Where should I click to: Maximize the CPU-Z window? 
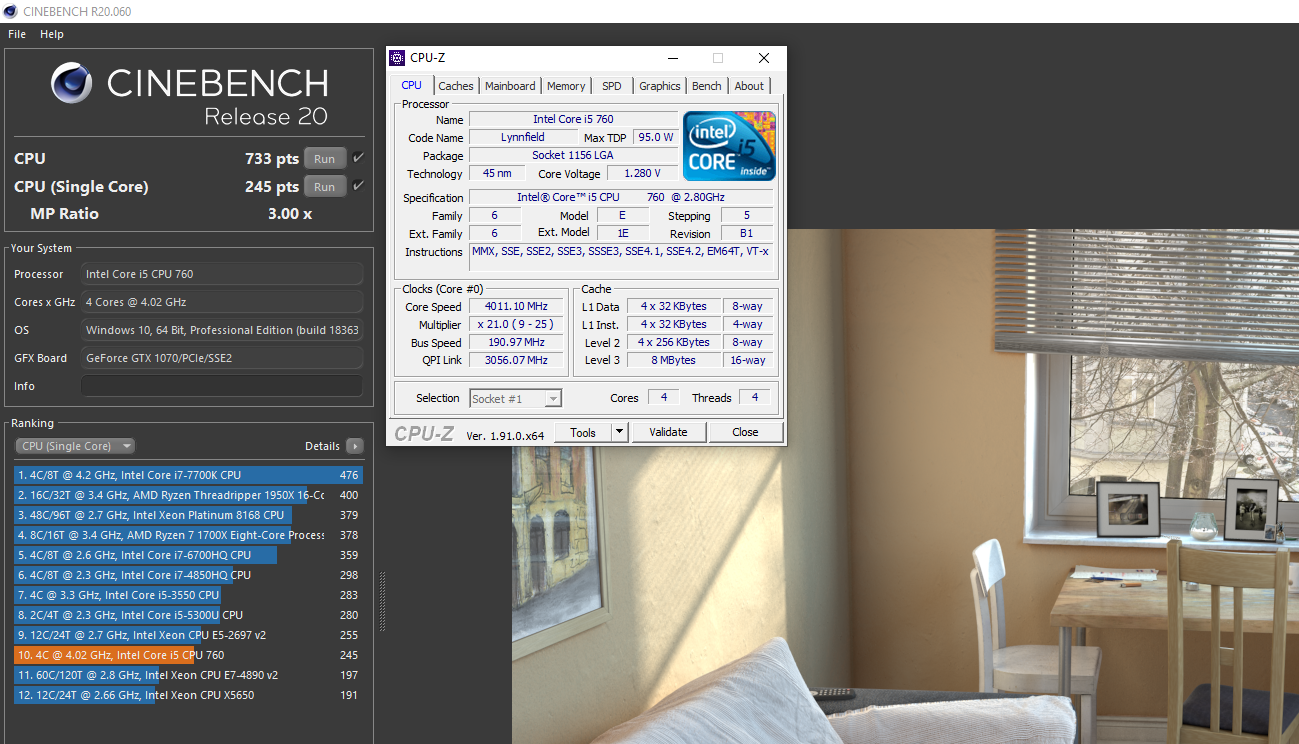[x=718, y=58]
